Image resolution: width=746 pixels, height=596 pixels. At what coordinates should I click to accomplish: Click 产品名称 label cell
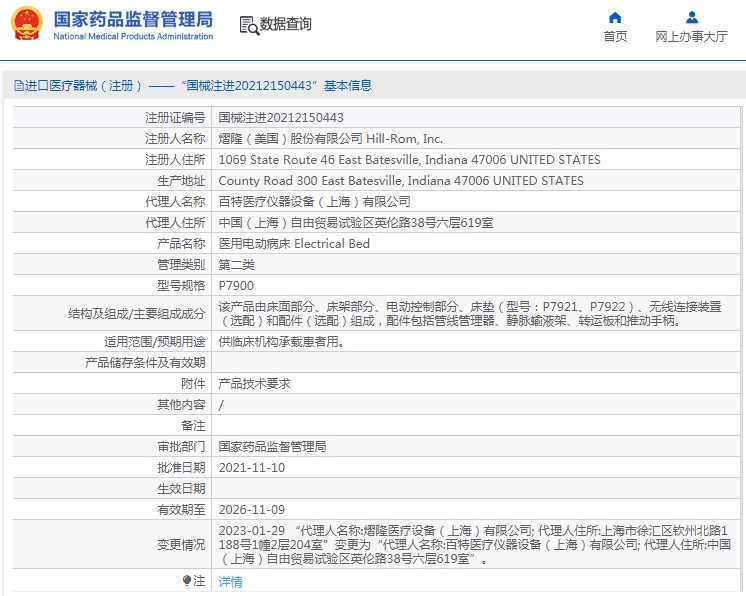pos(112,243)
